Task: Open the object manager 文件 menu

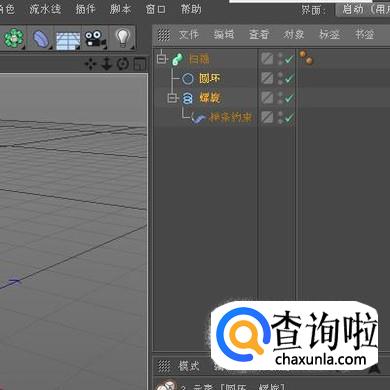Action: tap(188, 34)
